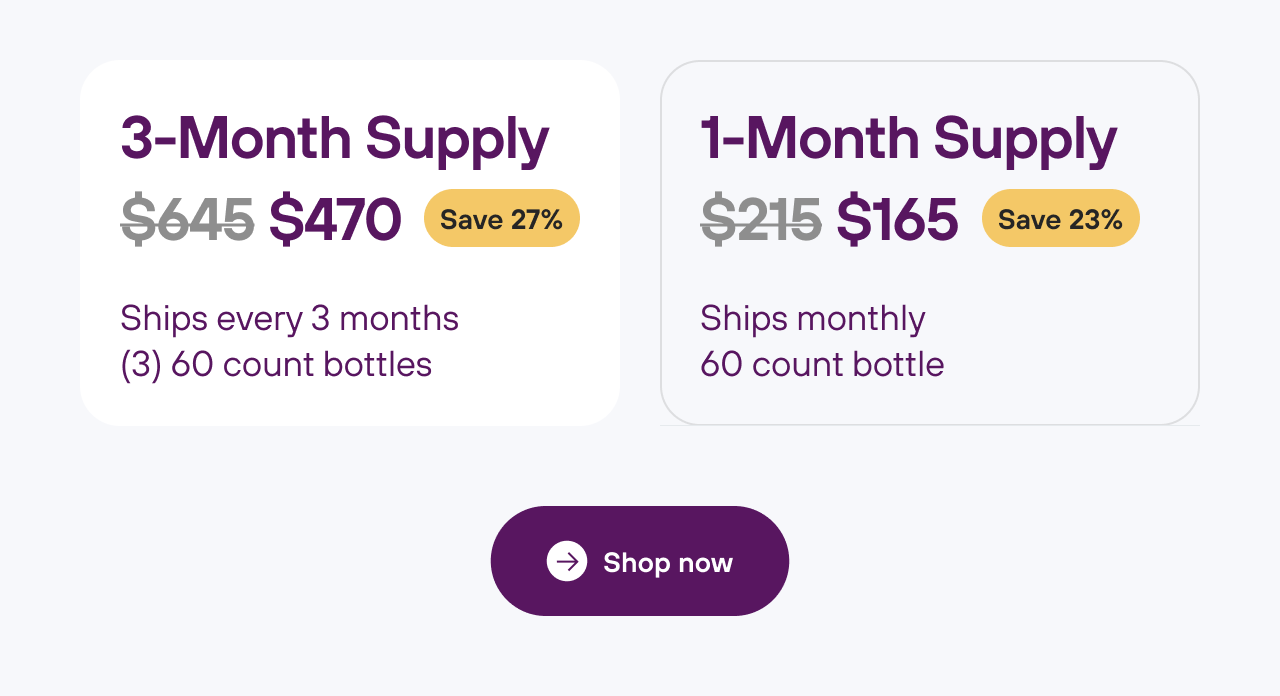1280x696 pixels.
Task: Click the '(3) 60 count bottles' text
Action: 276,364
